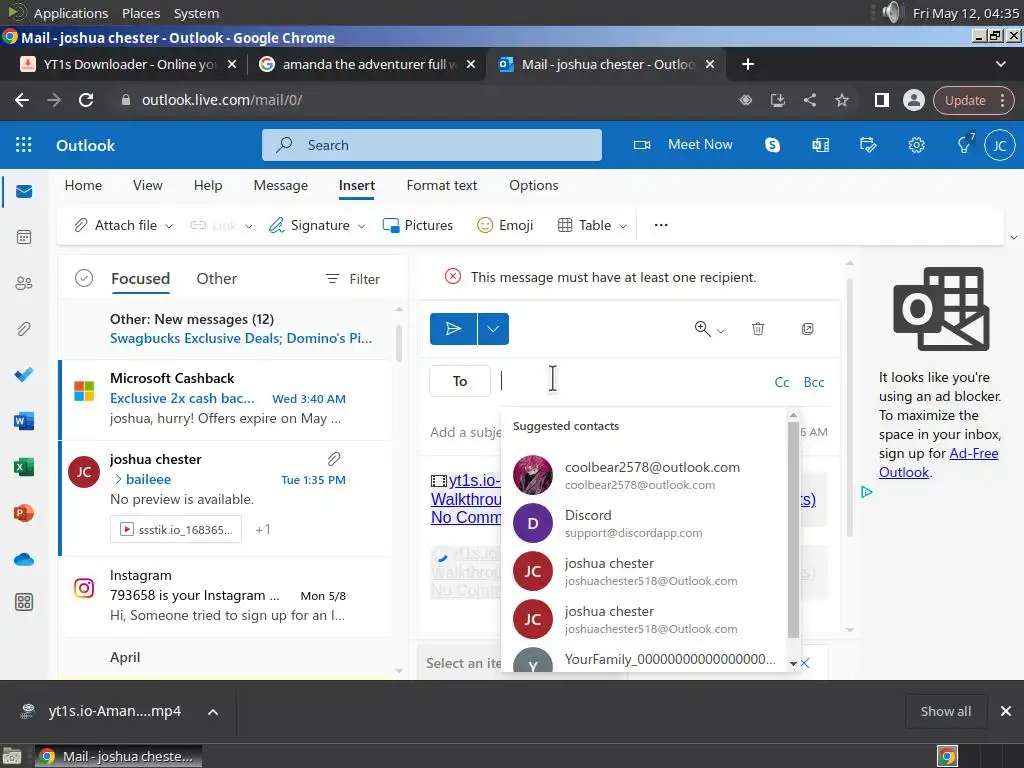This screenshot has height=768, width=1024.
Task: Open Filter menu in message list
Action: (353, 280)
